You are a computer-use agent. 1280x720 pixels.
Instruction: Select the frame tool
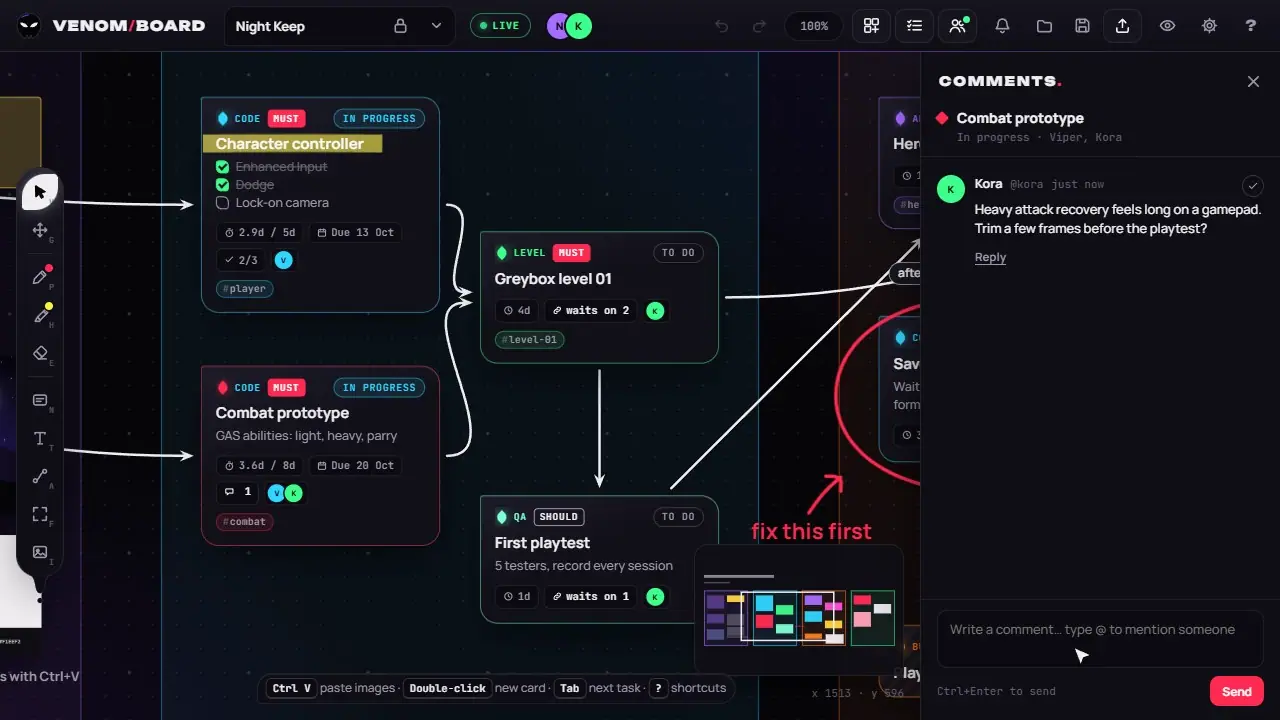tap(40, 515)
